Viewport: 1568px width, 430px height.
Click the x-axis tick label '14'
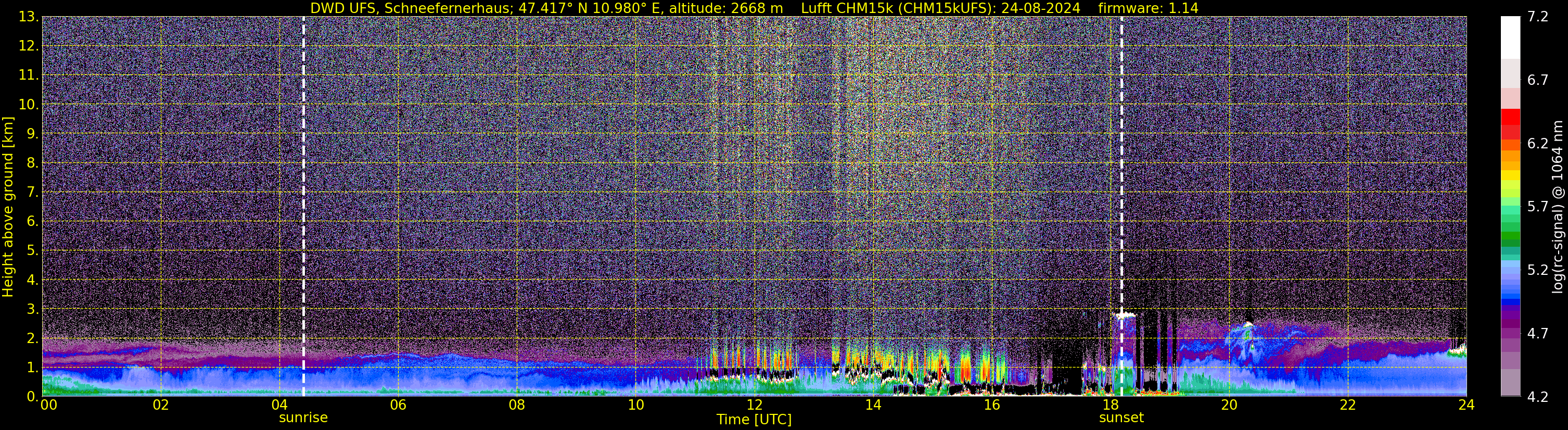coord(873,406)
